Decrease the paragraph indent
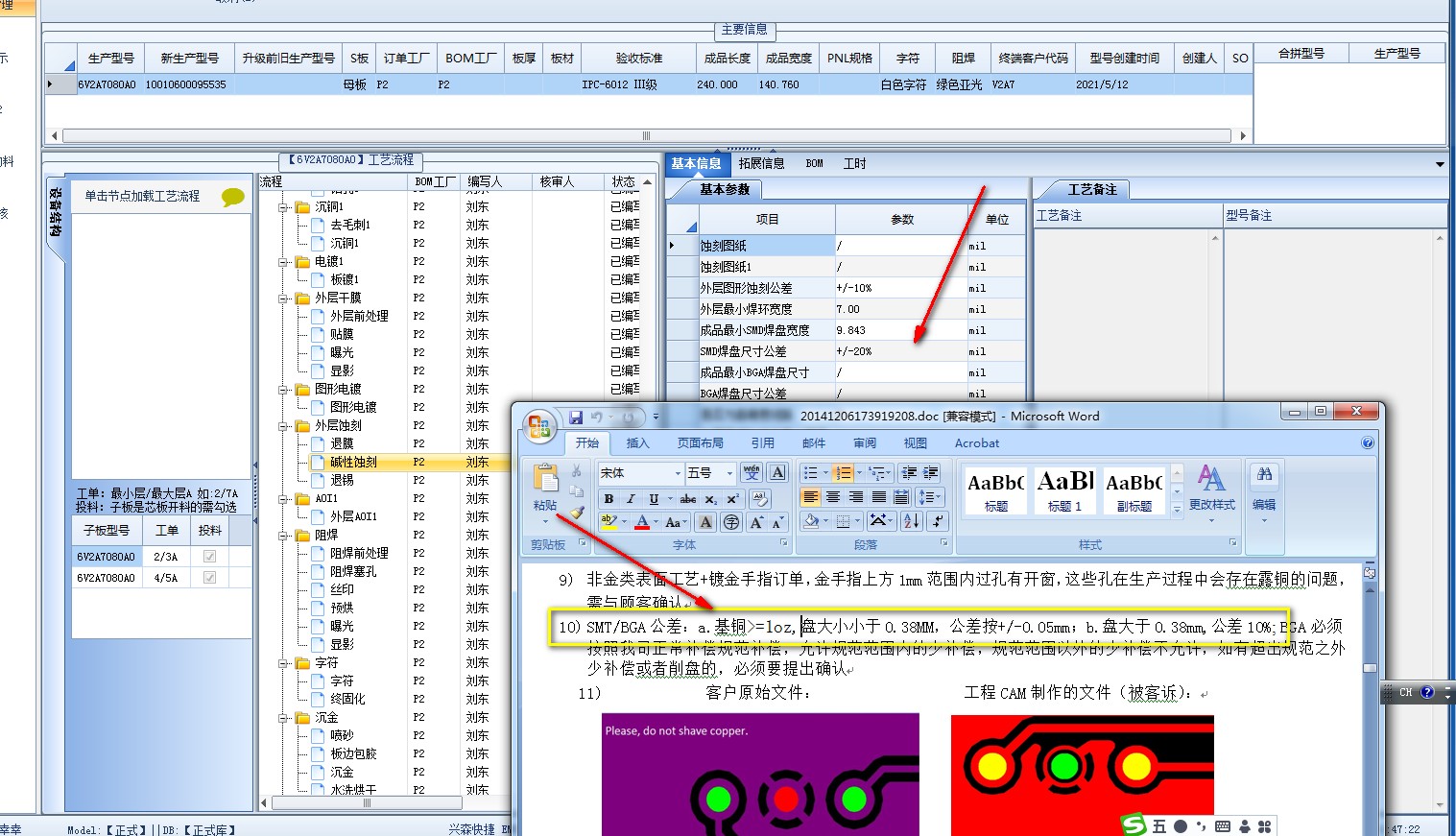Image resolution: width=1456 pixels, height=836 pixels. (909, 472)
